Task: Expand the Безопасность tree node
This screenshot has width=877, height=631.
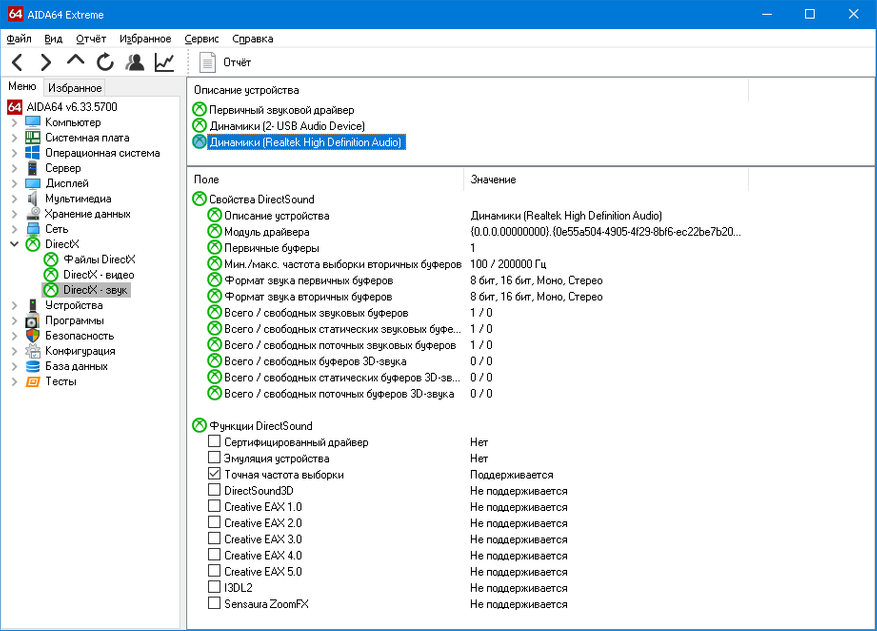Action: 15,336
